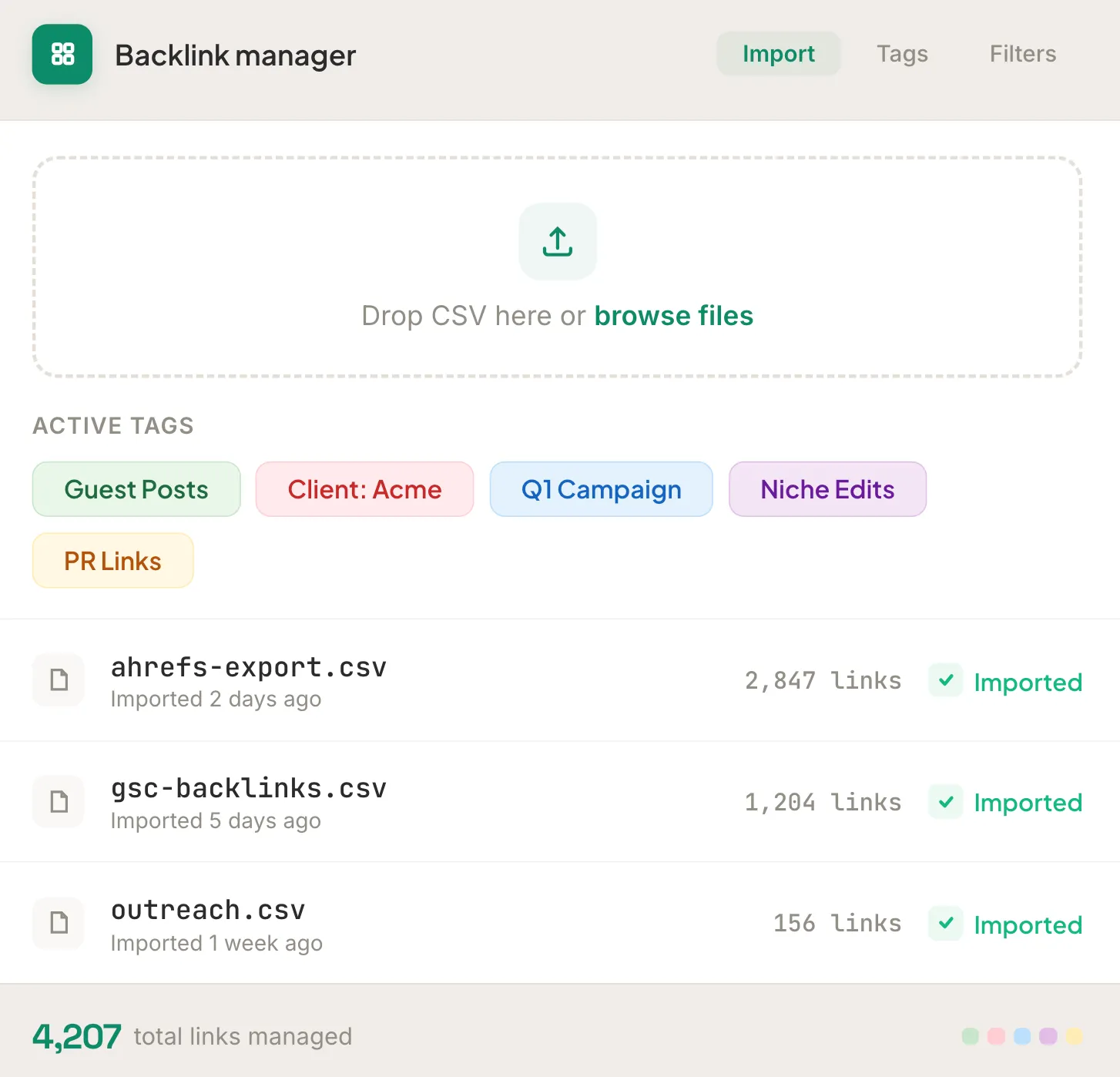The height and width of the screenshot is (1077, 1120).
Task: Toggle the Guest Posts tag filter
Action: (x=136, y=489)
